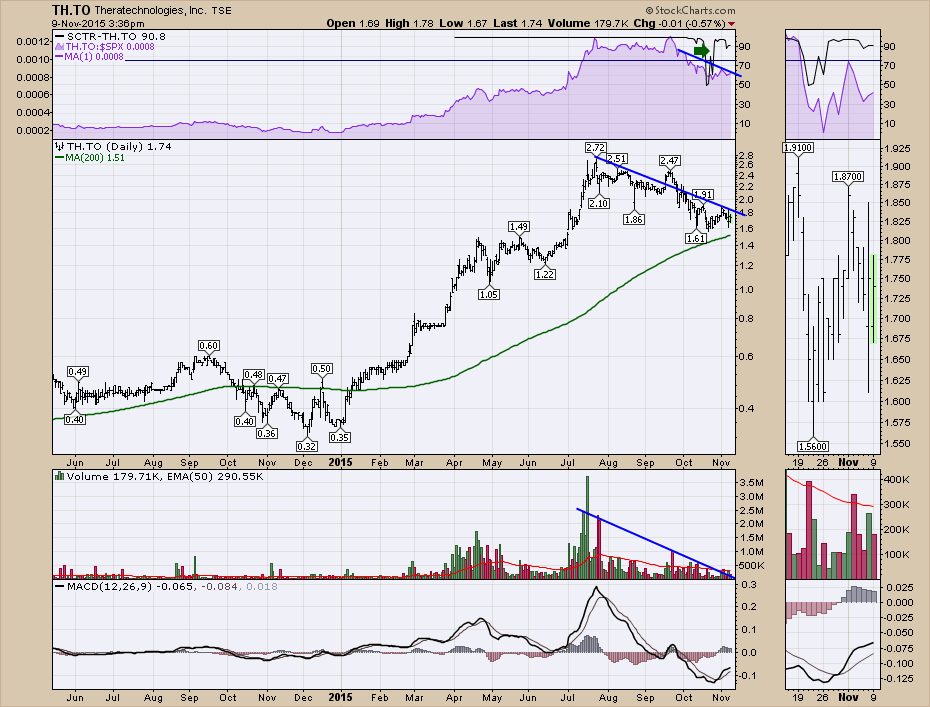
Task: Select the Low 1.67 value
Action: point(463,24)
